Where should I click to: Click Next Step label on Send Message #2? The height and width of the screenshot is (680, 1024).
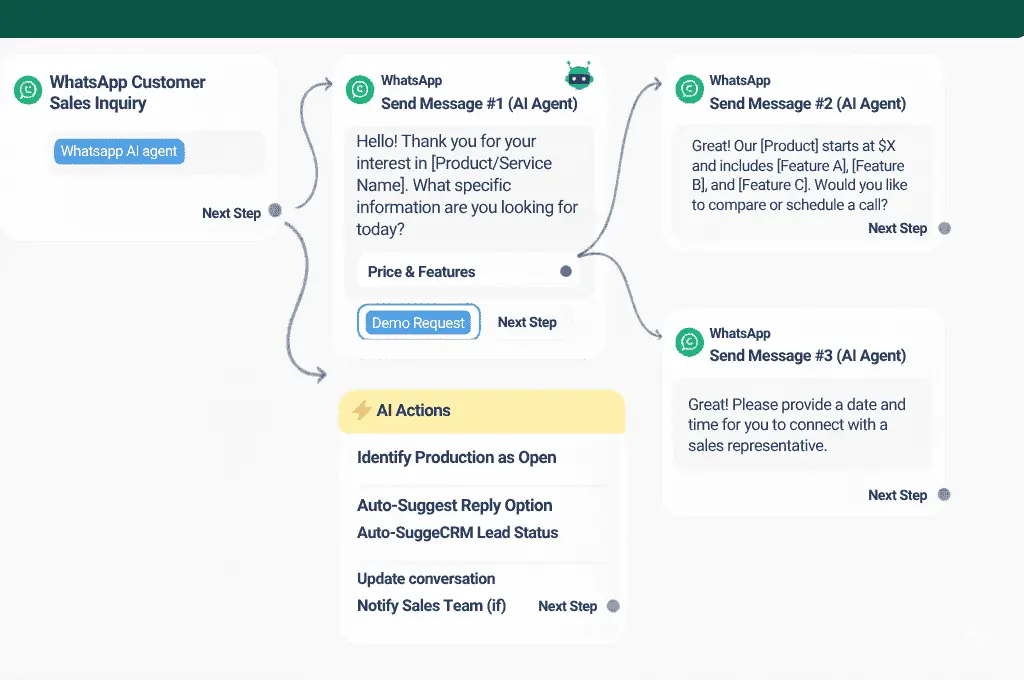click(x=897, y=228)
